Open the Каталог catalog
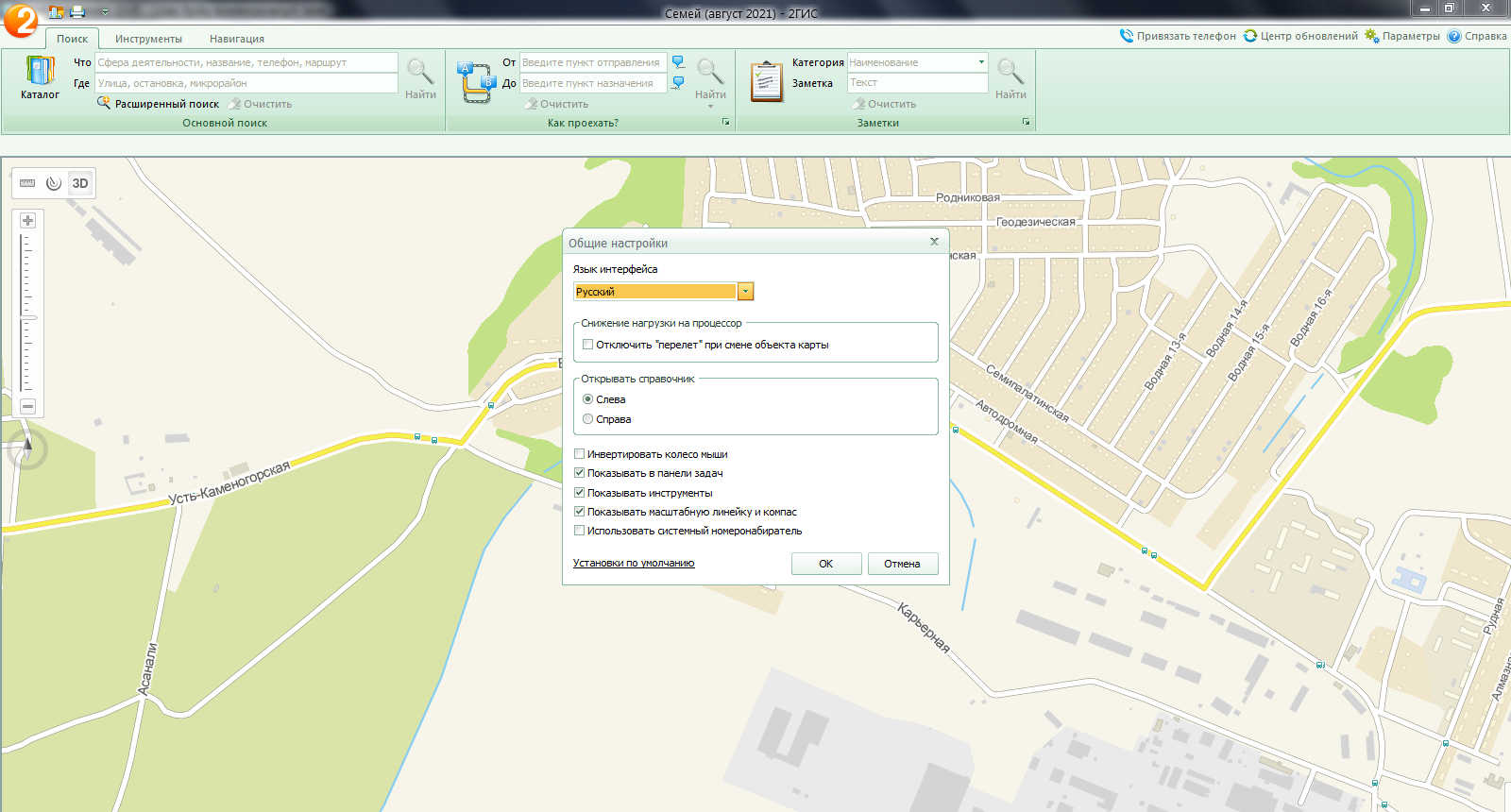1511x812 pixels. coord(40,77)
